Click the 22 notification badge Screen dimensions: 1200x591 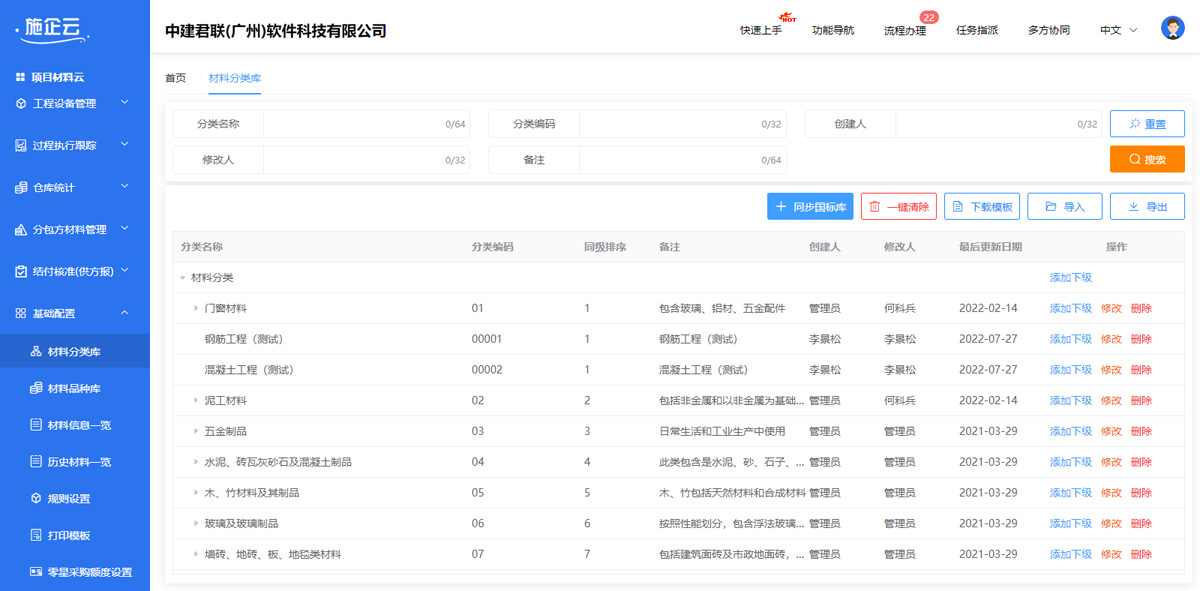tap(929, 17)
